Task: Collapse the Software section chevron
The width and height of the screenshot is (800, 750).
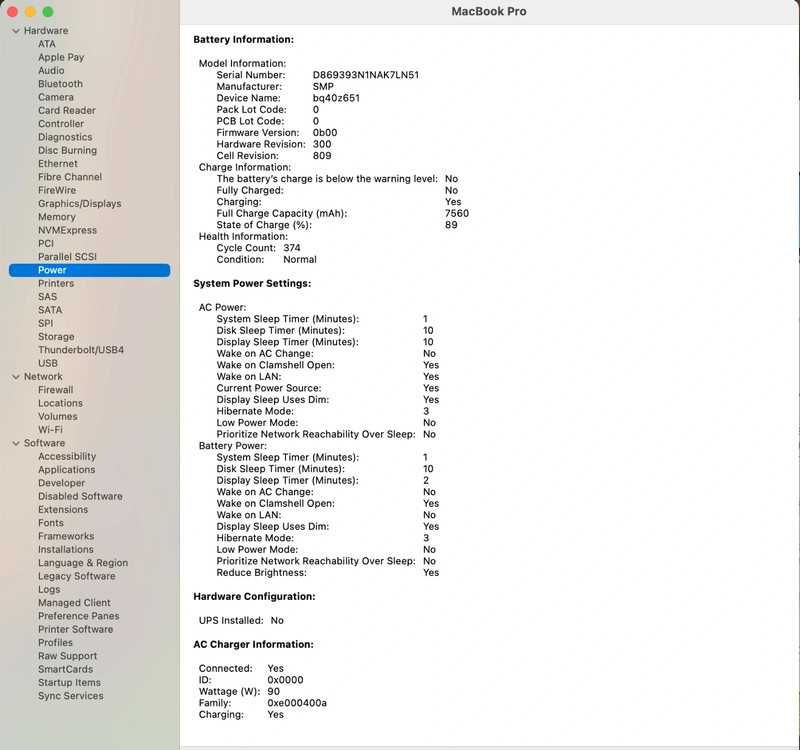Action: point(16,444)
